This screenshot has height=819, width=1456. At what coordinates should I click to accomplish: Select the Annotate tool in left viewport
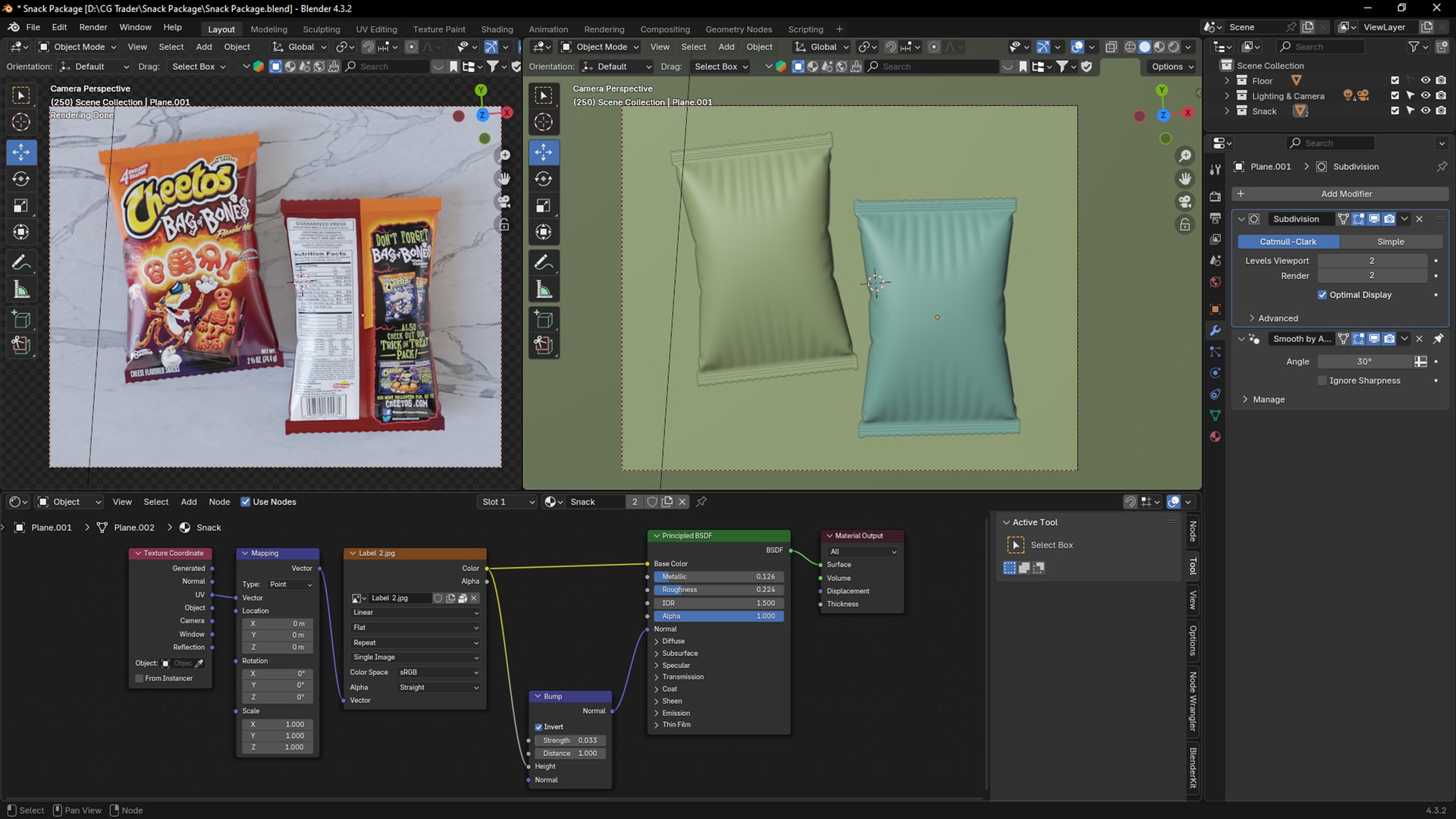coord(21,262)
